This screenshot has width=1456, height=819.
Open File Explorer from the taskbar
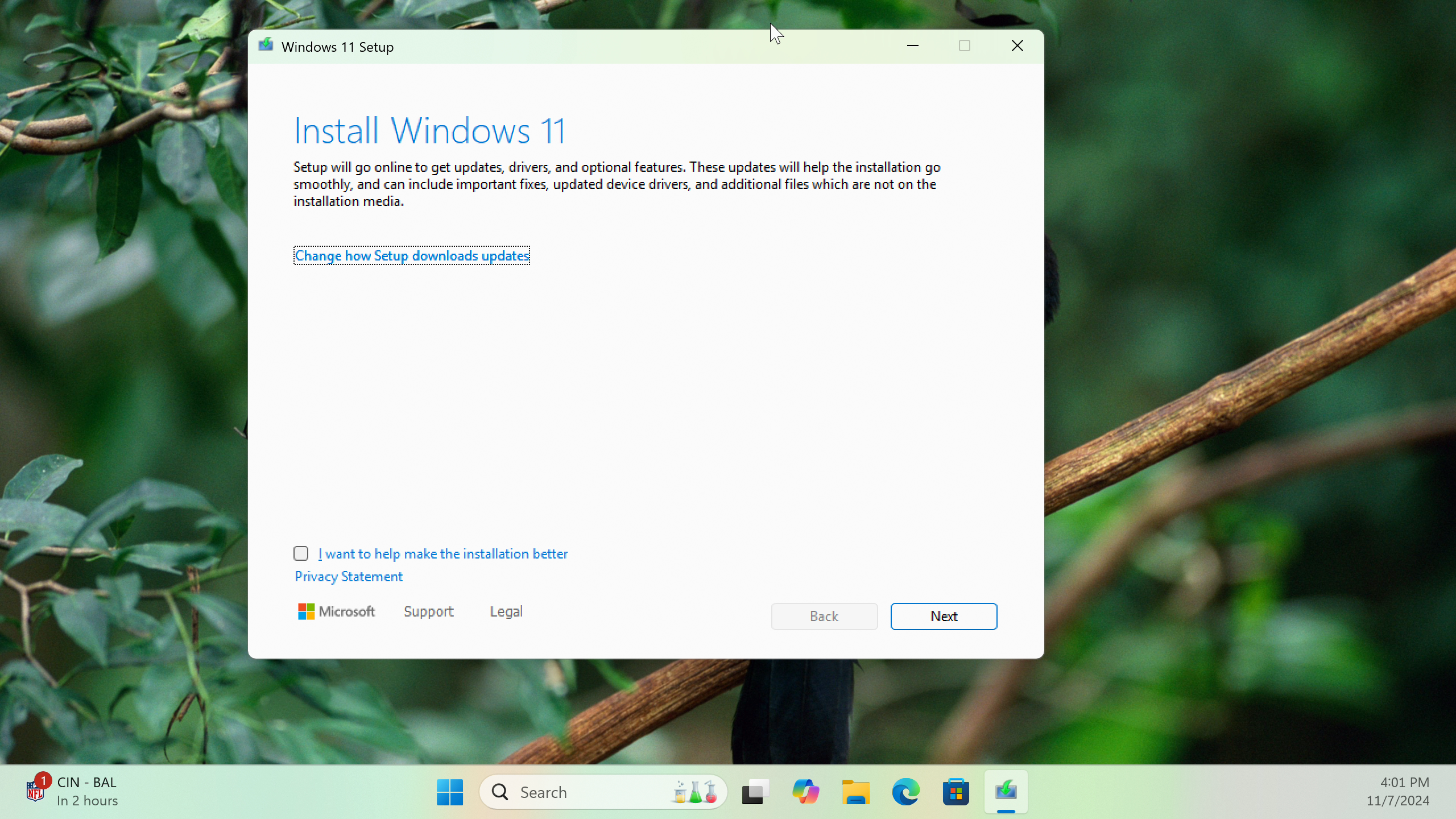point(855,792)
